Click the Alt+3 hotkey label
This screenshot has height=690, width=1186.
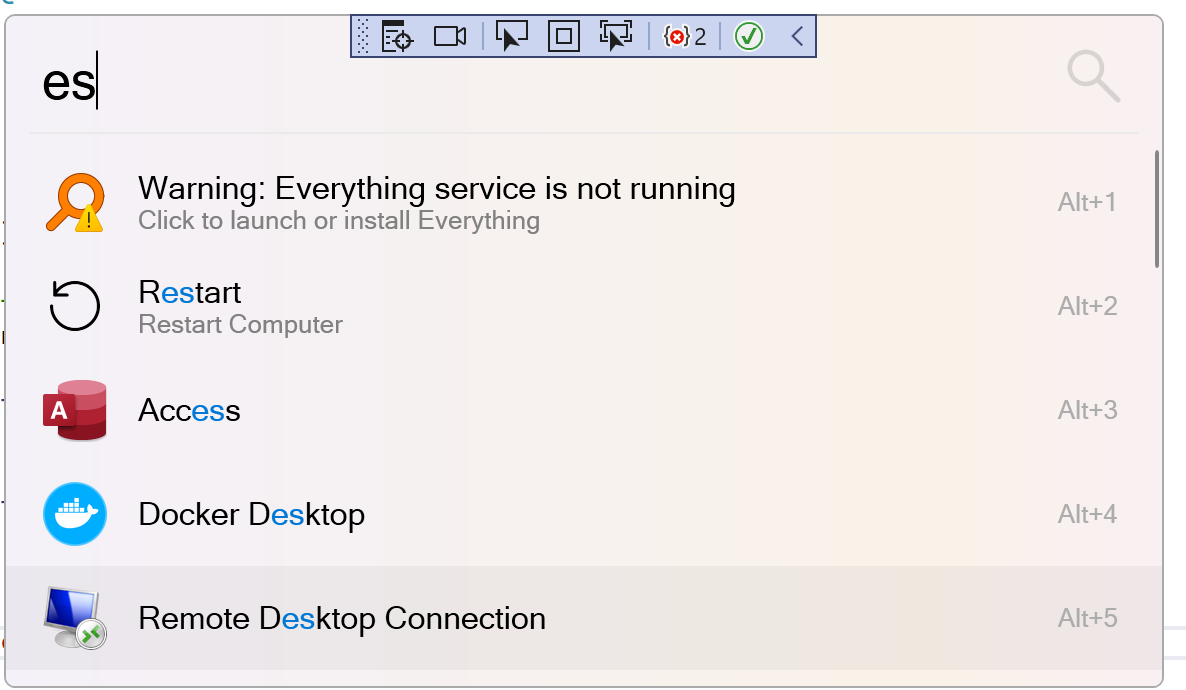click(x=1087, y=410)
